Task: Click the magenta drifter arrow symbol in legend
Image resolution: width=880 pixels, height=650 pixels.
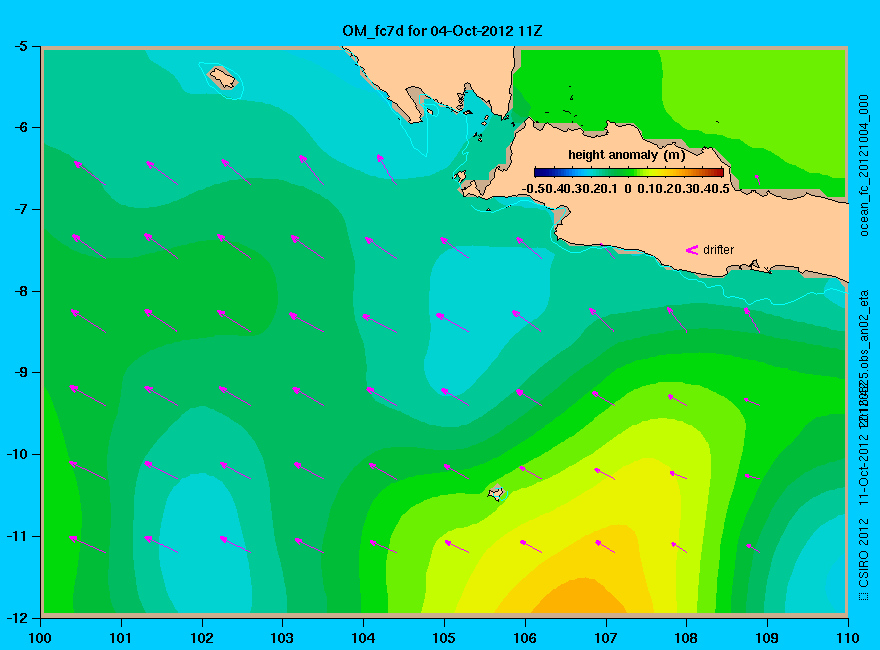Action: 692,250
